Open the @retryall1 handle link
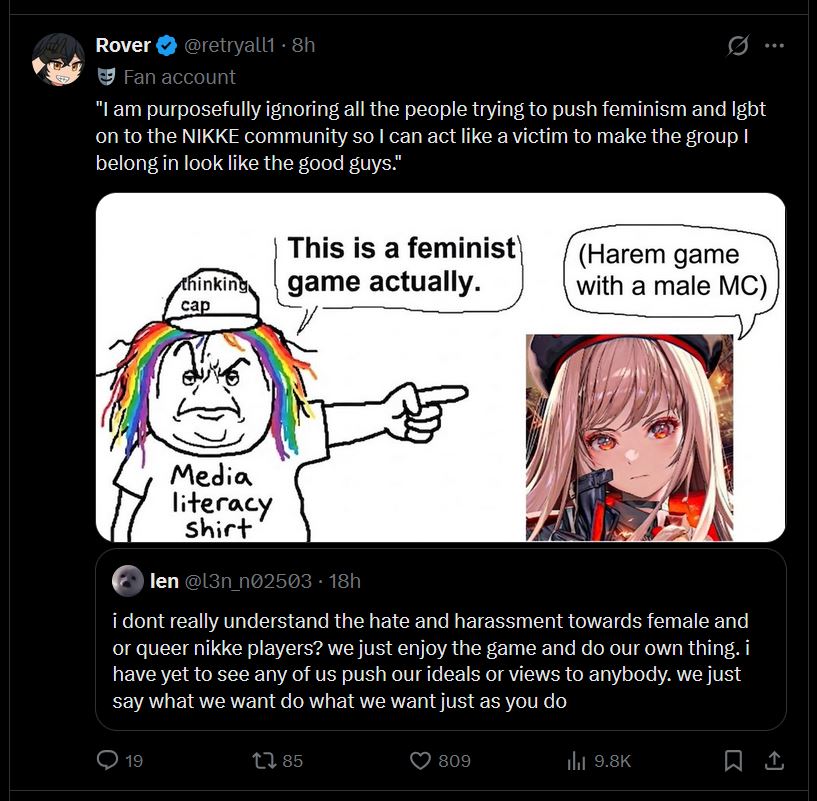The height and width of the screenshot is (801, 817). click(x=229, y=45)
